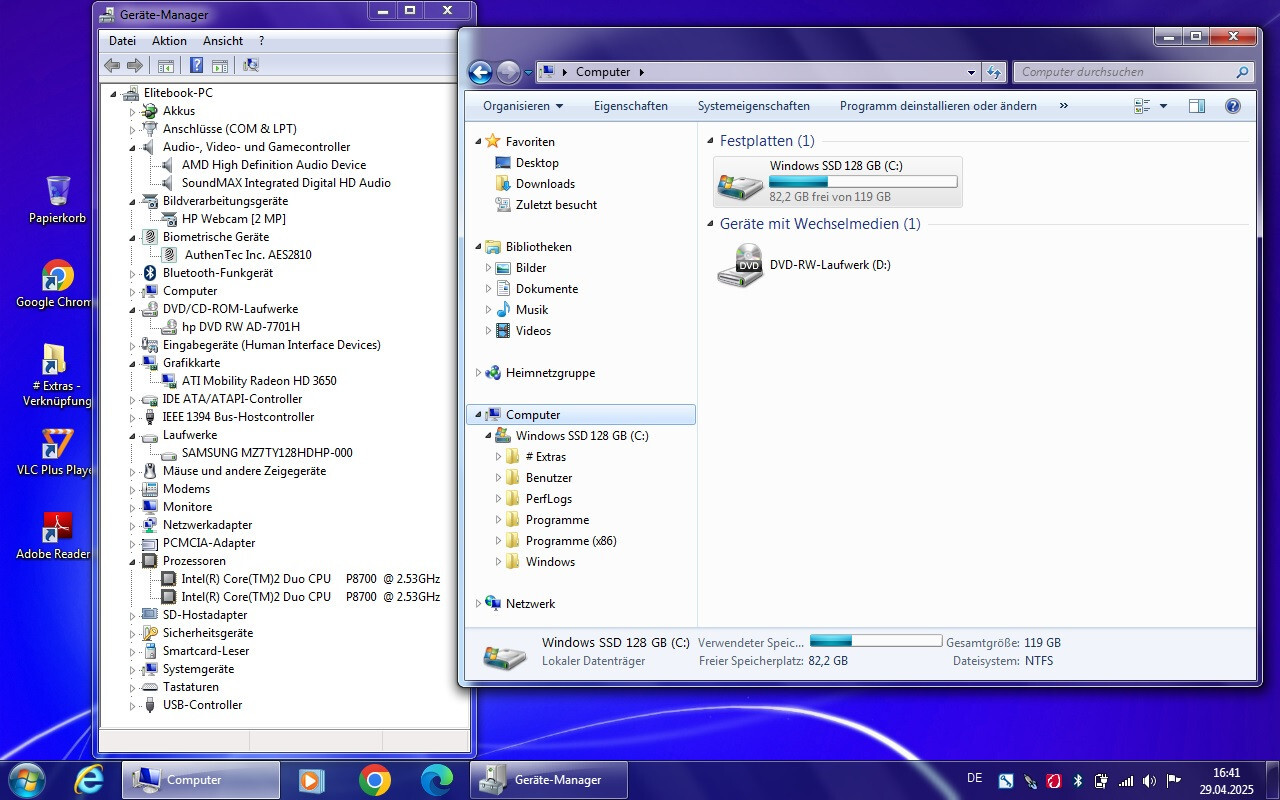
Task: Click the Bluetooth icon in the system tray
Action: click(1078, 780)
